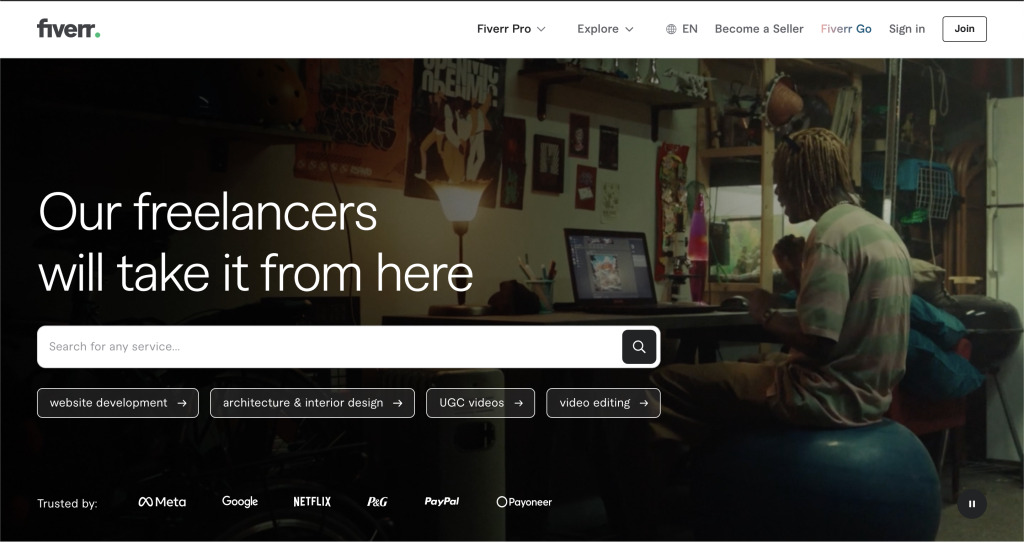
Task: Click the Google logo
Action: [x=240, y=502]
